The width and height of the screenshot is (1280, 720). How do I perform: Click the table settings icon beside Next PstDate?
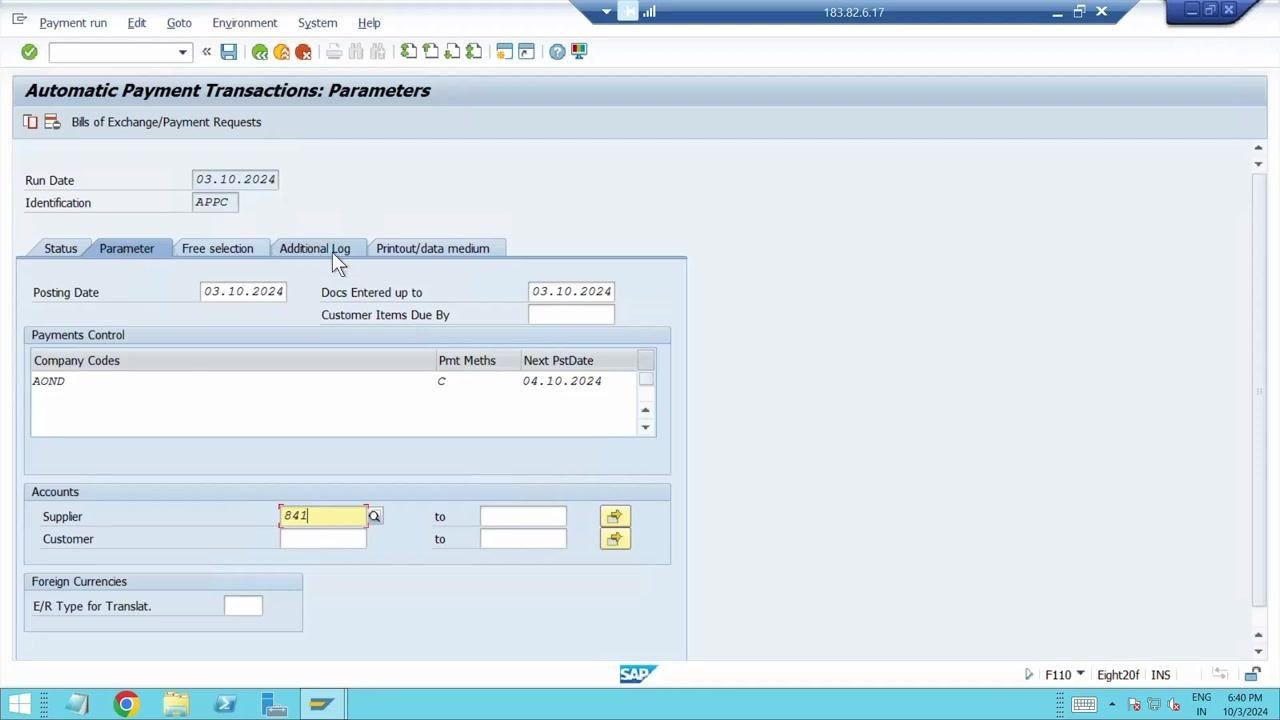point(646,361)
